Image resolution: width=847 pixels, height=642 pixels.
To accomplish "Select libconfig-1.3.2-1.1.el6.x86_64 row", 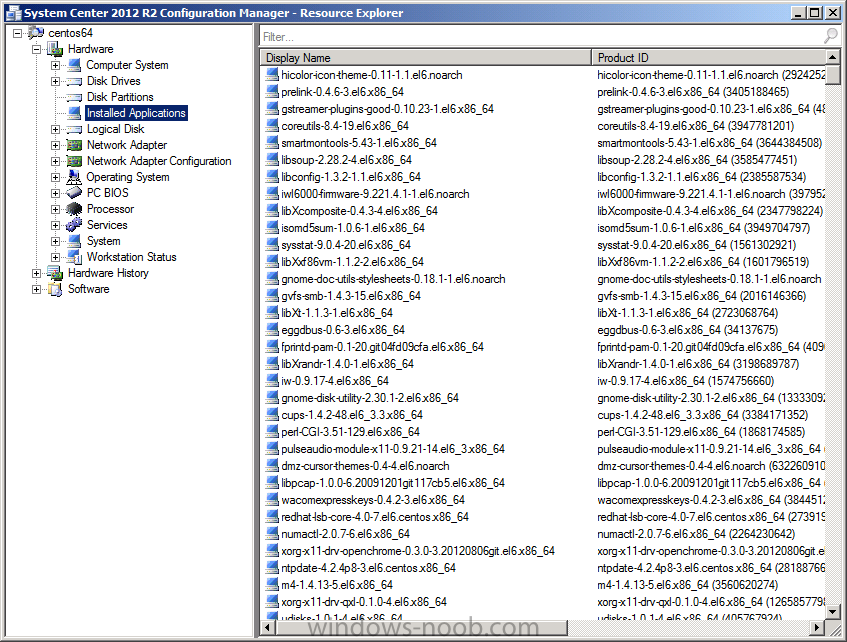I will tap(351, 177).
